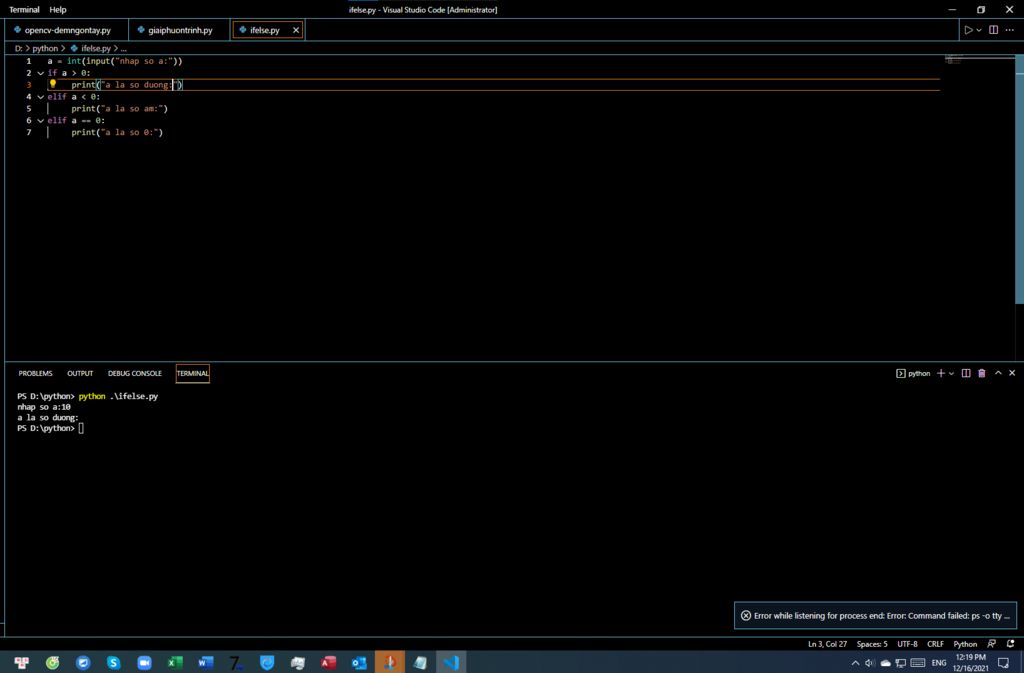The width and height of the screenshot is (1024, 673).
Task: Click the ifelse.py breadcrumb
Action: point(95,48)
